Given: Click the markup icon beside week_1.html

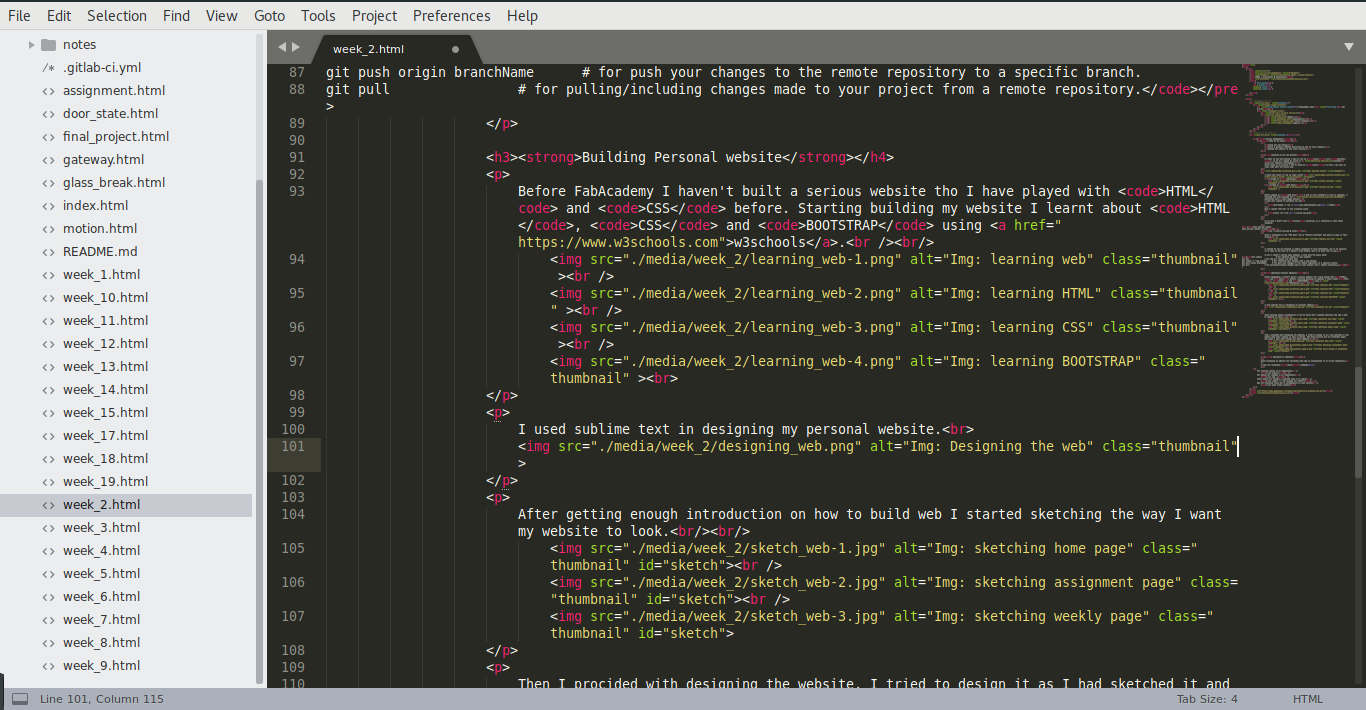Looking at the screenshot, I should 49,274.
